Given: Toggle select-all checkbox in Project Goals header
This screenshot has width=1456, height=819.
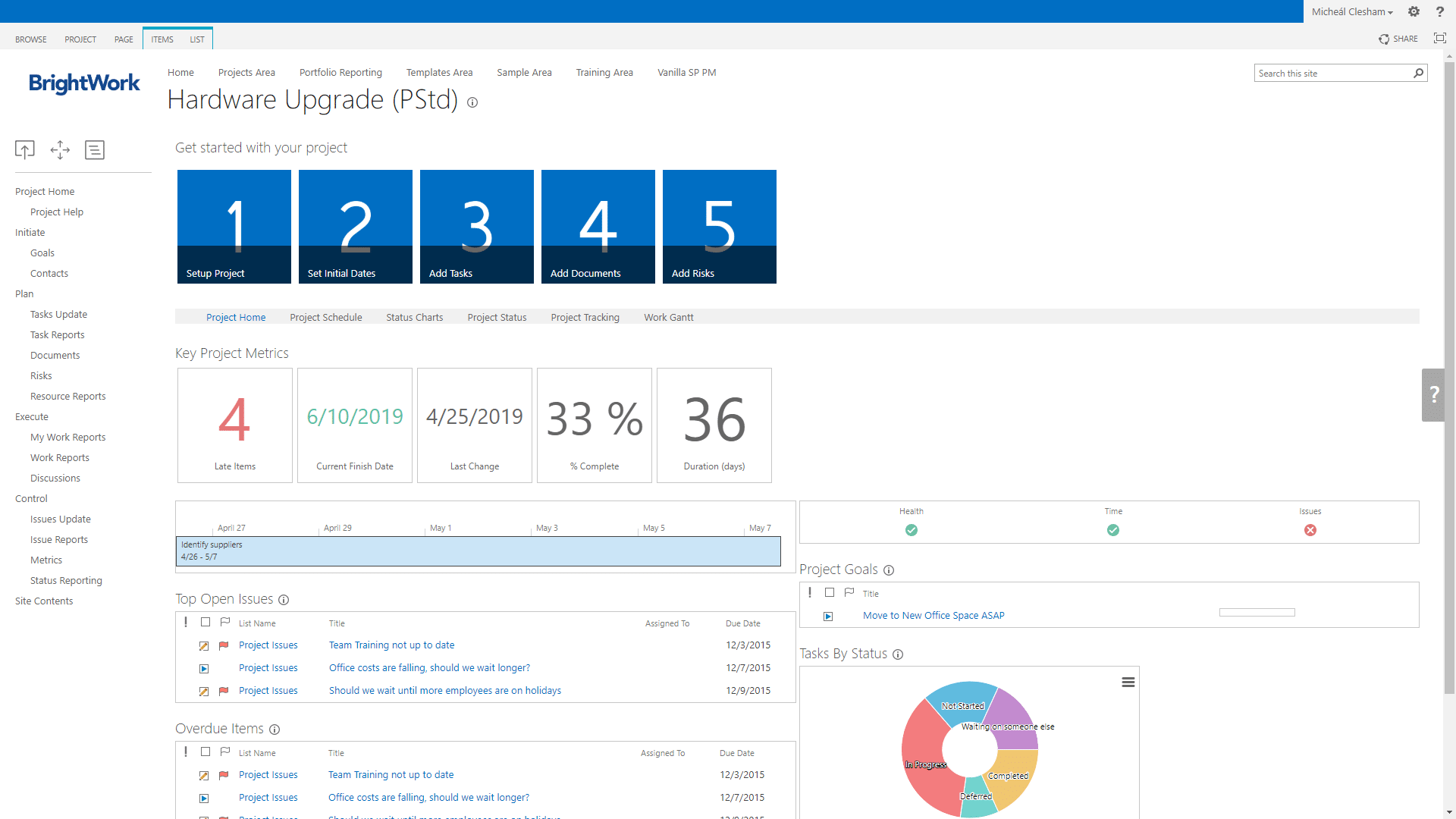Looking at the screenshot, I should (830, 593).
